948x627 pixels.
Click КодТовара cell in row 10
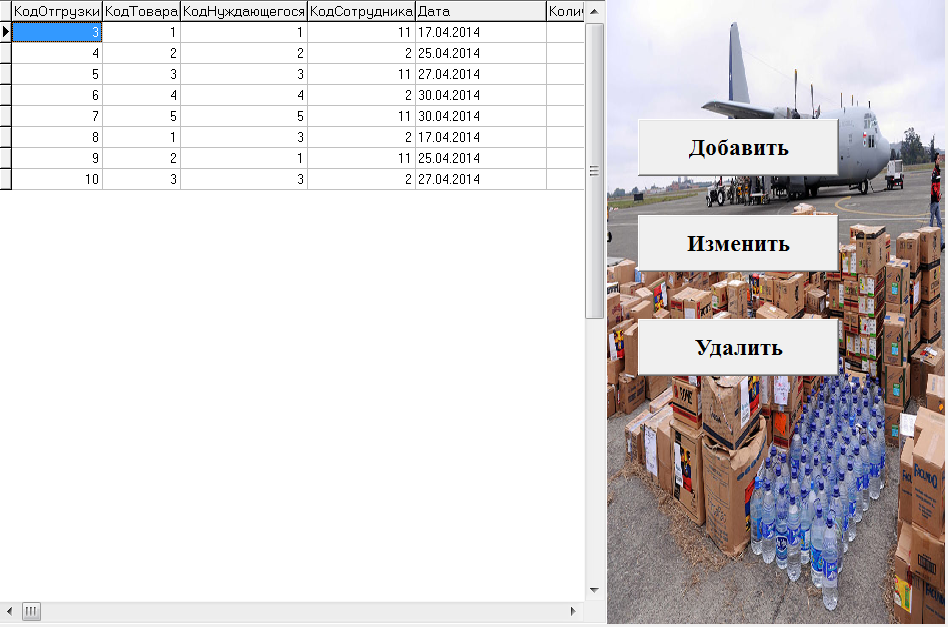pos(141,180)
